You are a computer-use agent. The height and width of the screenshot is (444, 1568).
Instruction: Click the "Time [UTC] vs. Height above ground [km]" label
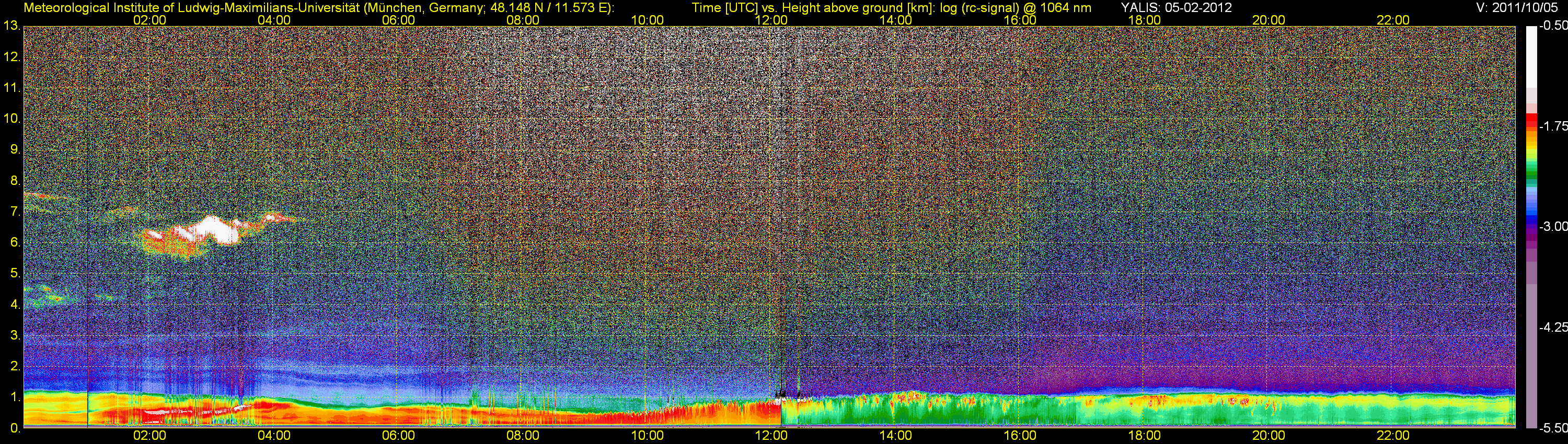point(813,7)
